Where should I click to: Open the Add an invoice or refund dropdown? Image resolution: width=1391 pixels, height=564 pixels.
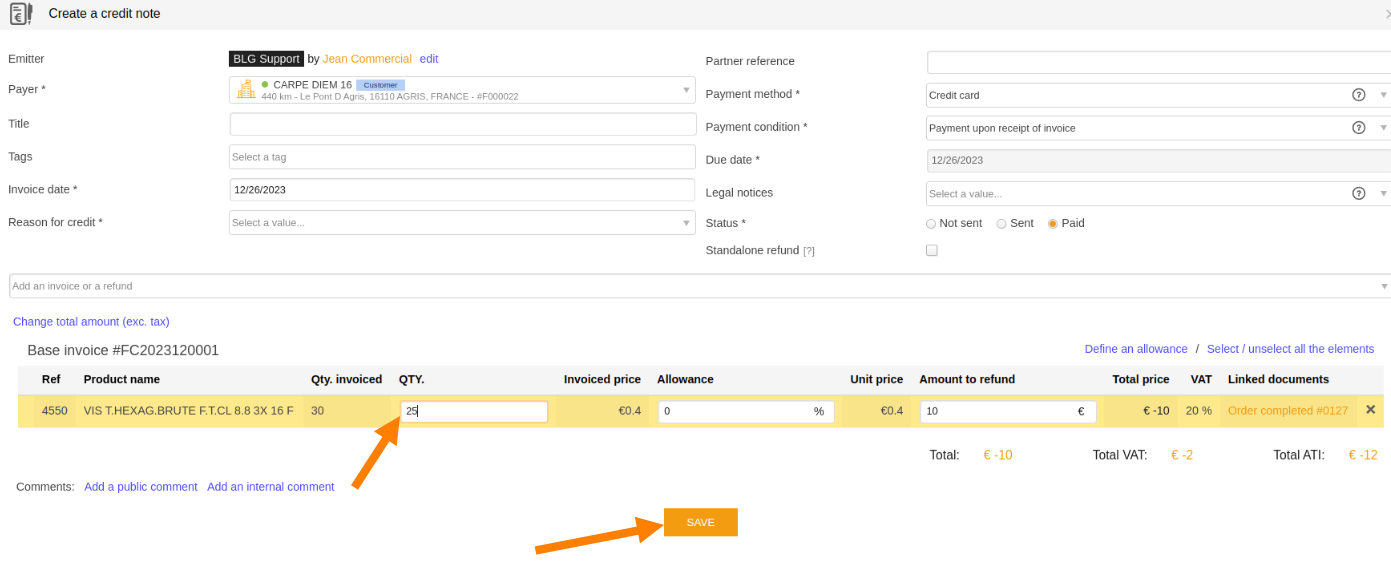click(x=700, y=286)
